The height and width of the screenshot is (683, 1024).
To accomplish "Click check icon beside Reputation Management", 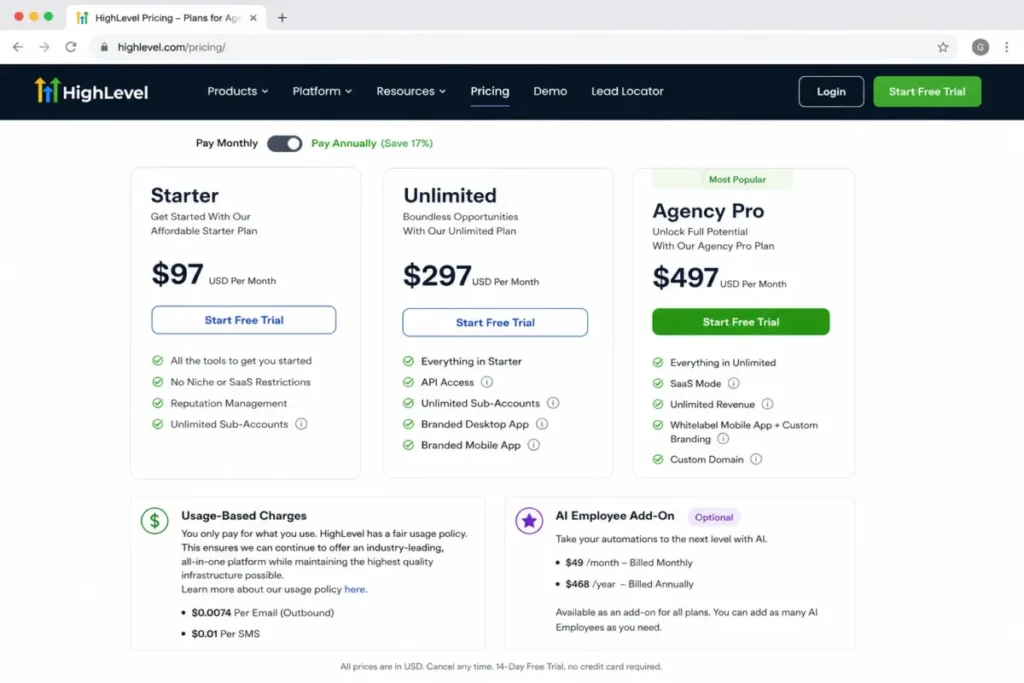I will coord(157,403).
